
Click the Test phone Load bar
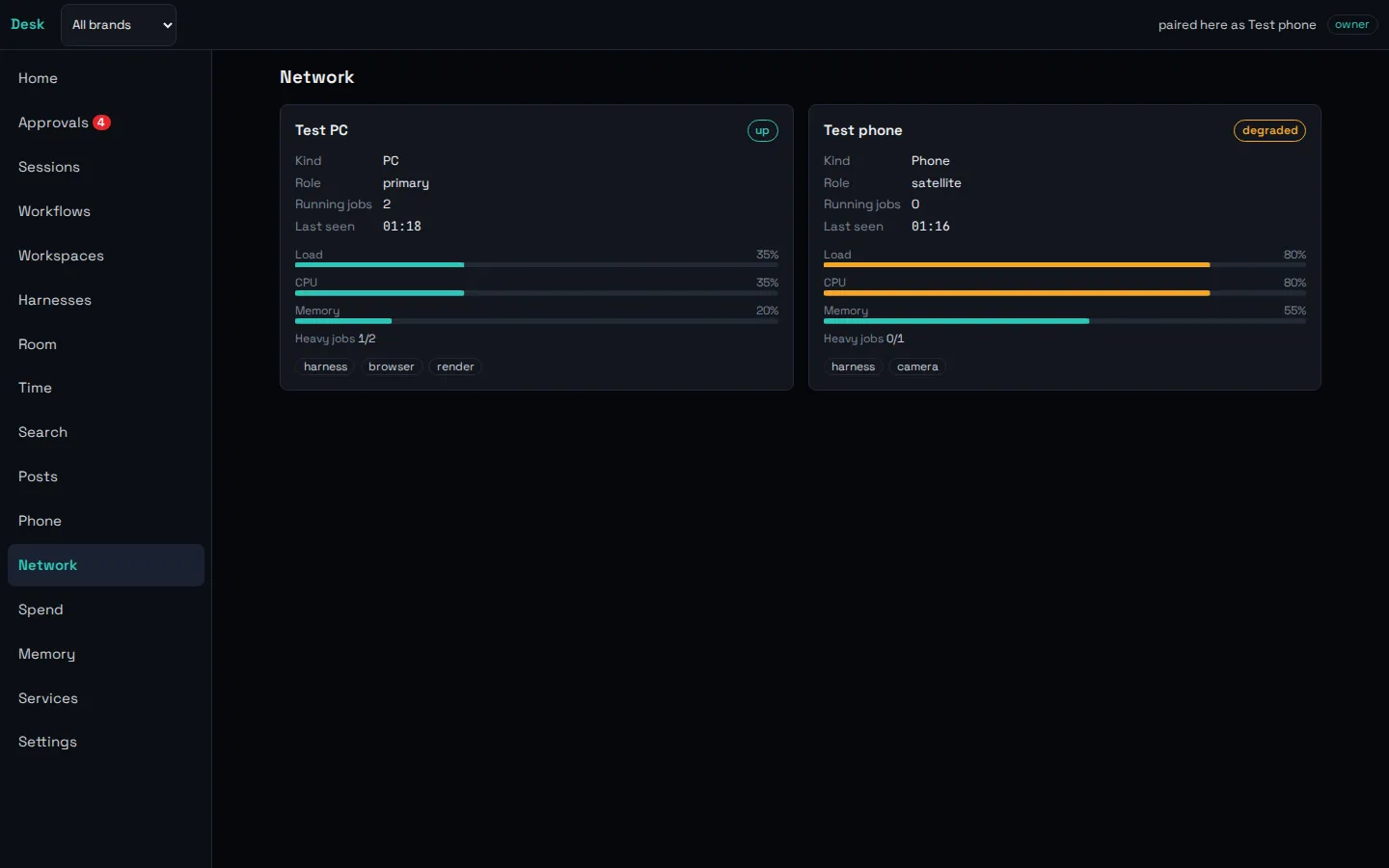pyautogui.click(x=1065, y=264)
